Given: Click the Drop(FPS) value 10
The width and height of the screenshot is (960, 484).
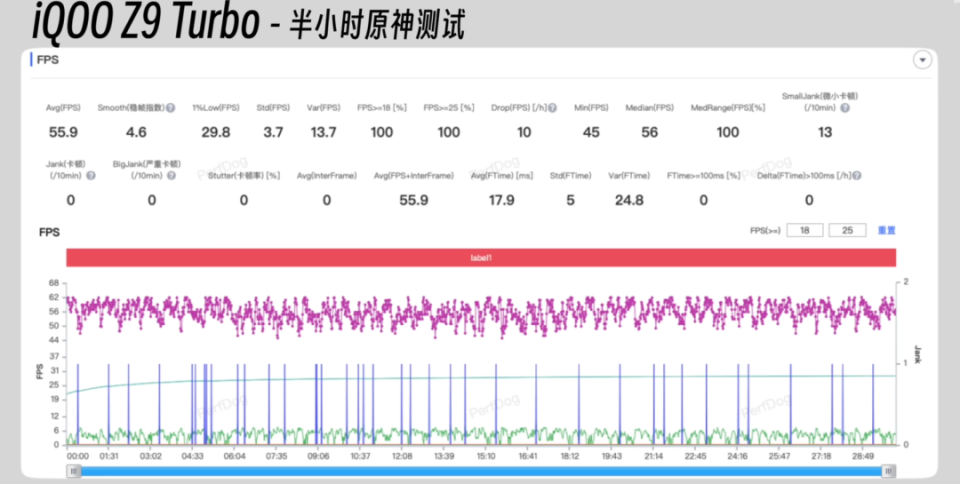Looking at the screenshot, I should point(524,132).
